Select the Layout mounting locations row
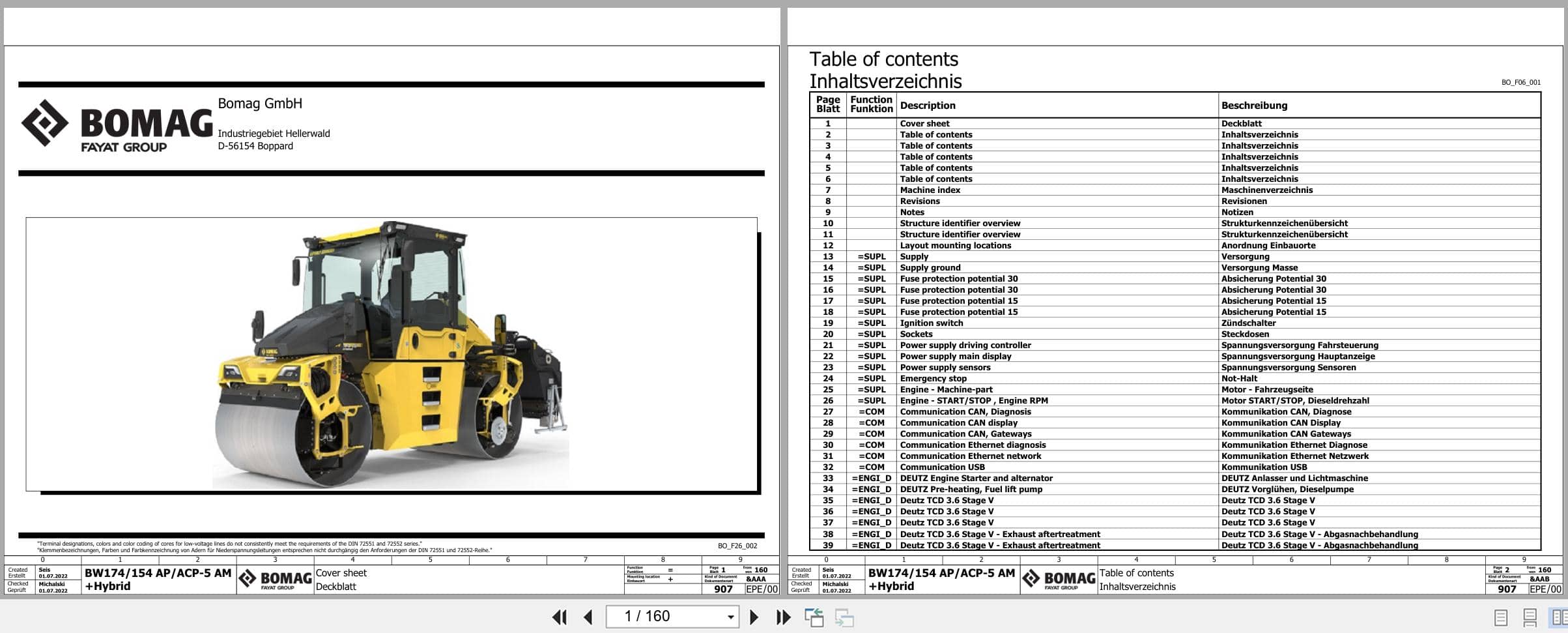1568x633 pixels. pyautogui.click(x=955, y=245)
